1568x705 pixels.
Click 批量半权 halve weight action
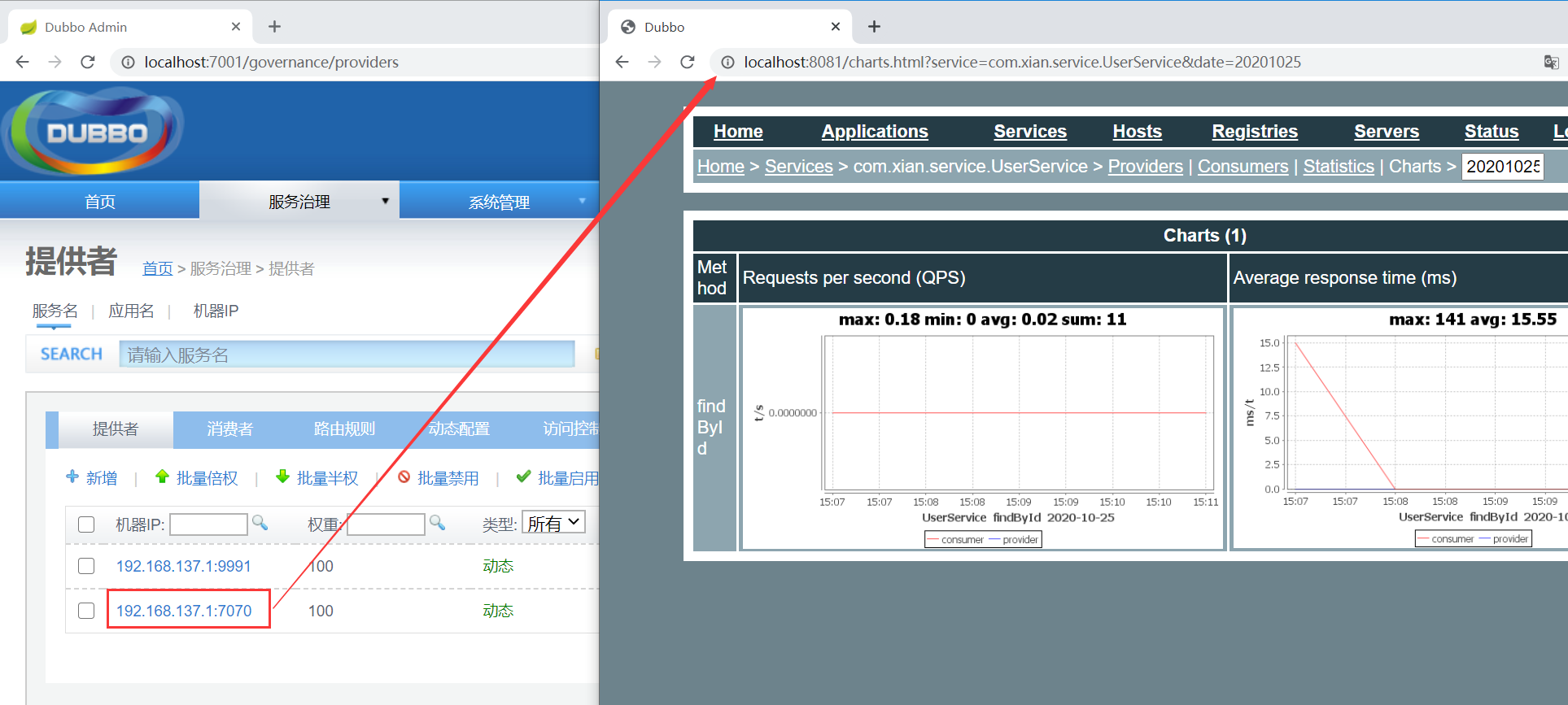point(317,478)
